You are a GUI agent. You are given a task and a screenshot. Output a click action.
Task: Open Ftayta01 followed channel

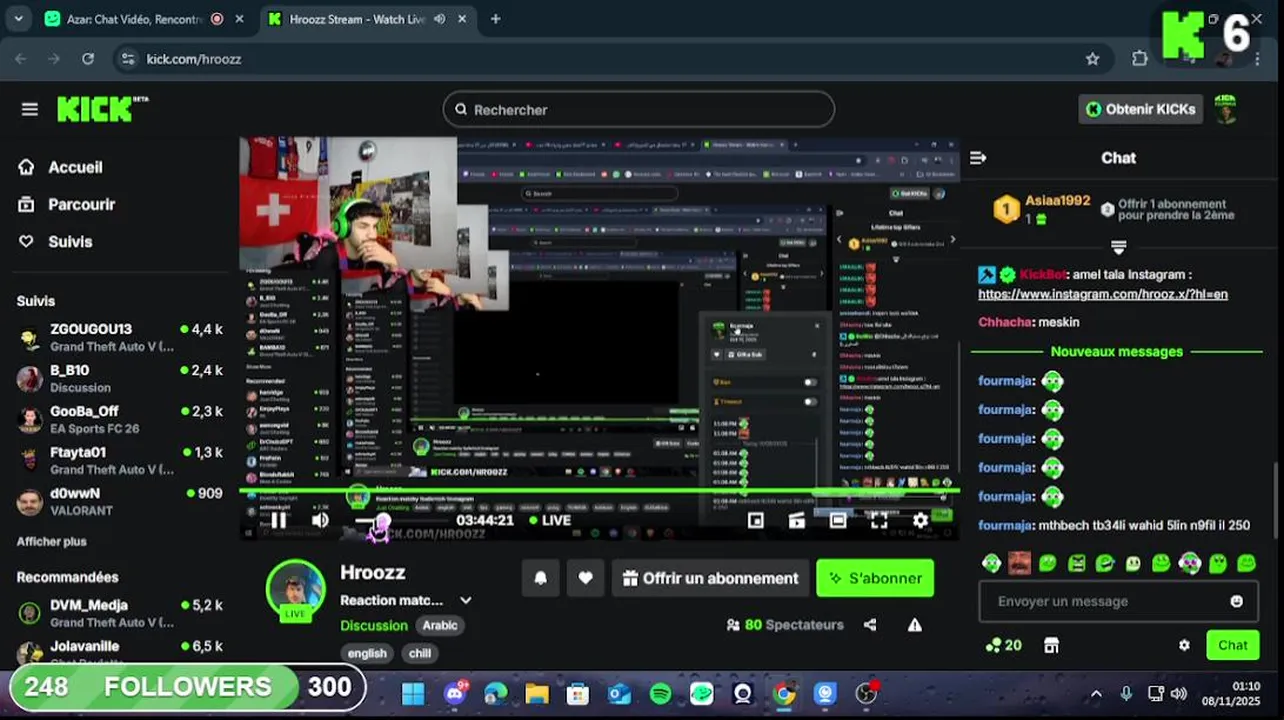120,460
